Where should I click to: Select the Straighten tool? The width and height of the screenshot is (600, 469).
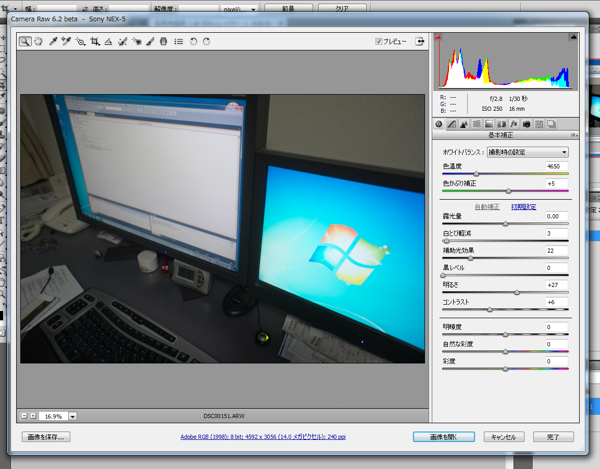(109, 41)
